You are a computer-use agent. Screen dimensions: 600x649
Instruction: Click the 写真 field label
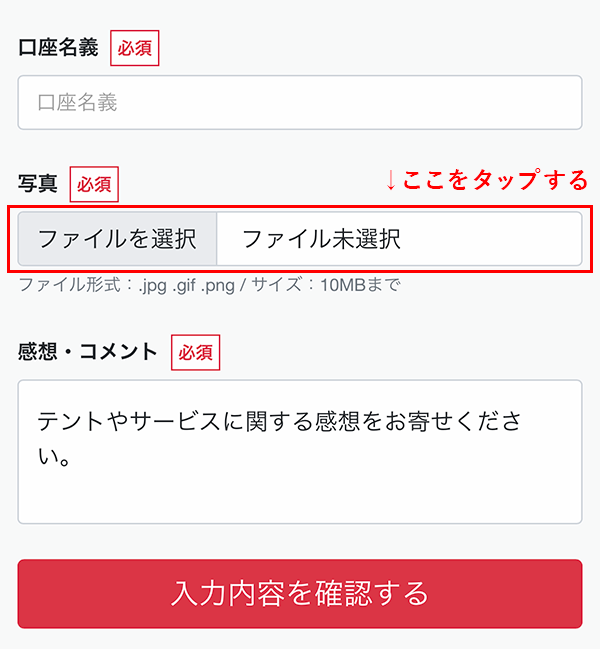pos(38,184)
